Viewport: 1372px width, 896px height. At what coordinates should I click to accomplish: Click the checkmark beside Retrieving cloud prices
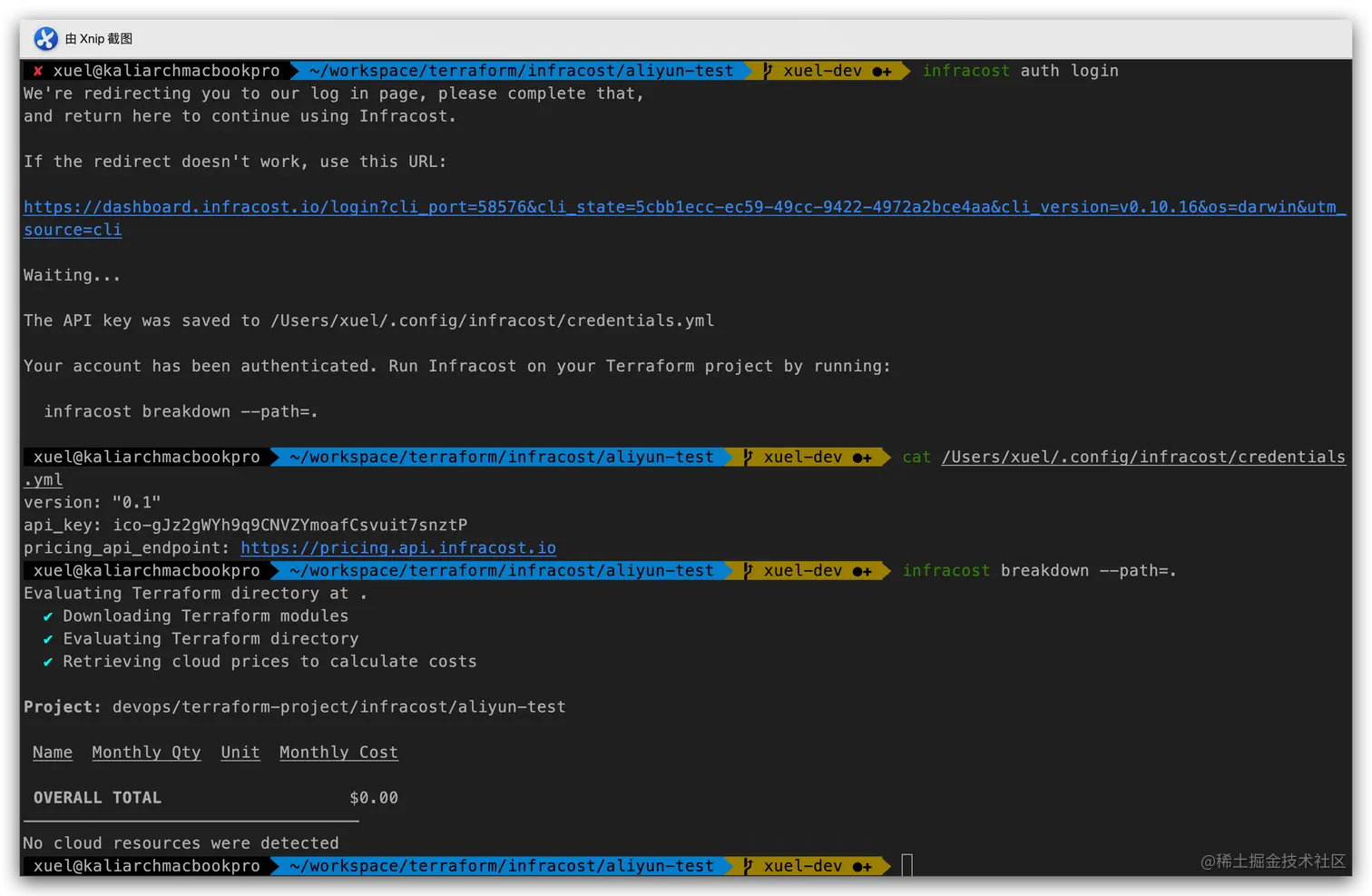tap(48, 662)
